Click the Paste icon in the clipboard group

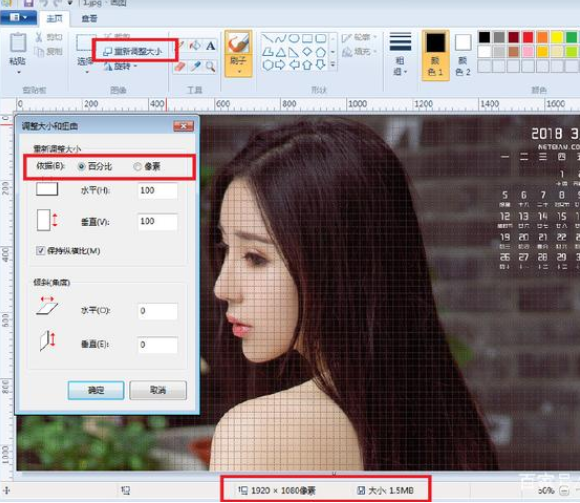[x=18, y=43]
